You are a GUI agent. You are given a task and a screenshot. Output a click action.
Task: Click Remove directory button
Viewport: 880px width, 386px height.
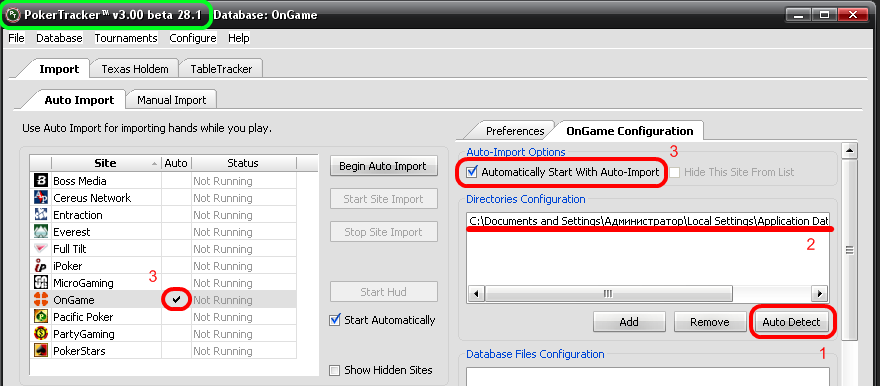pyautogui.click(x=710, y=321)
